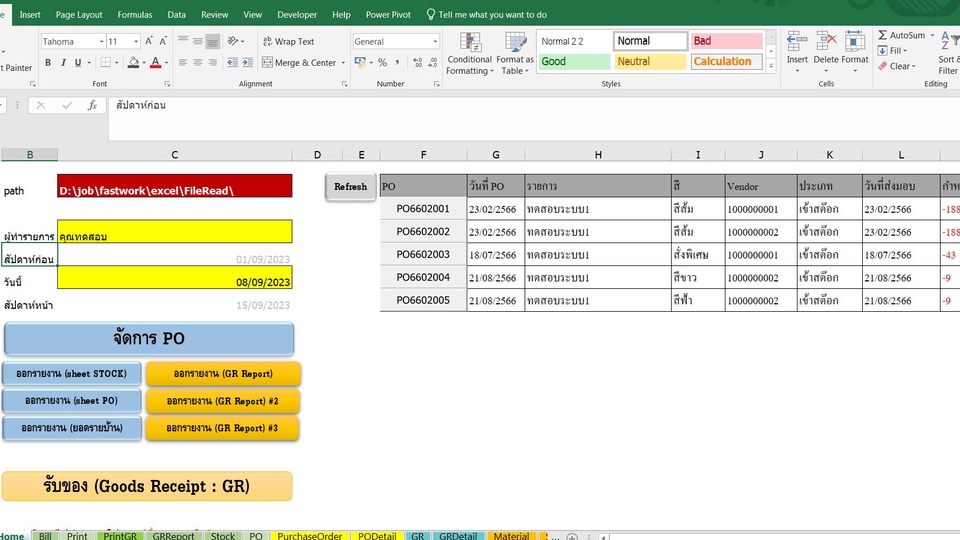The width and height of the screenshot is (960, 540).
Task: Click ออกรายงาน (sheet STOCK) button
Action: (72, 373)
